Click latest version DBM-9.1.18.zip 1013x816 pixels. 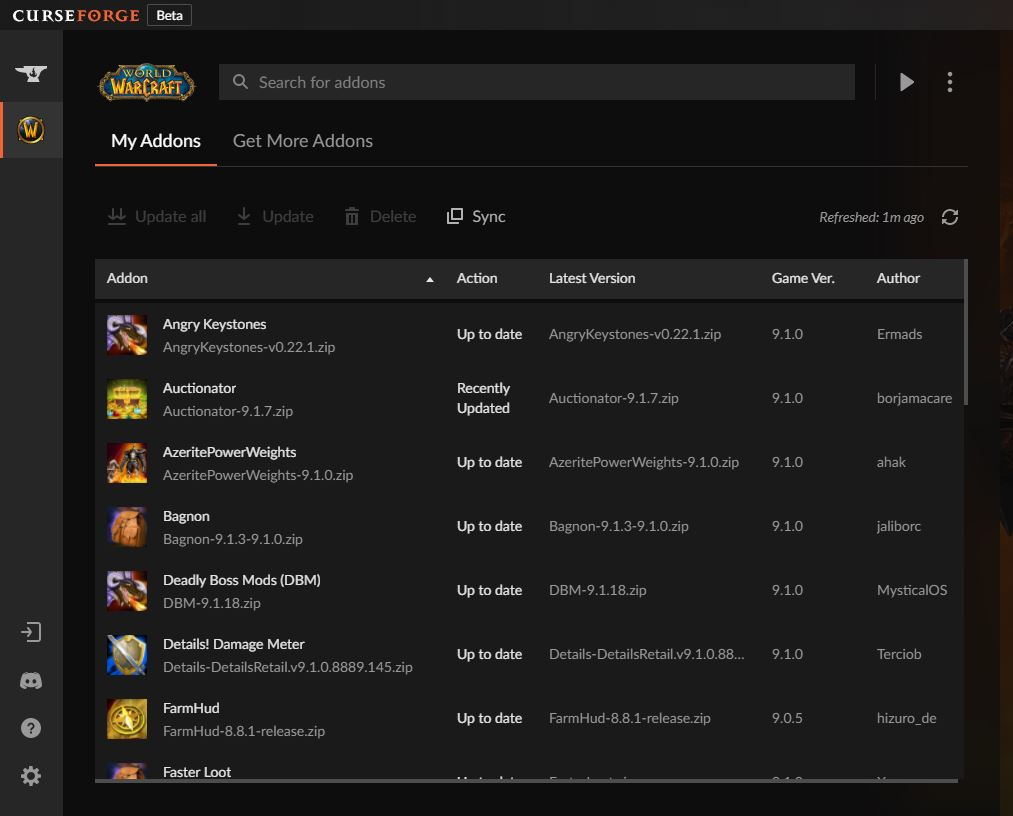coord(598,590)
